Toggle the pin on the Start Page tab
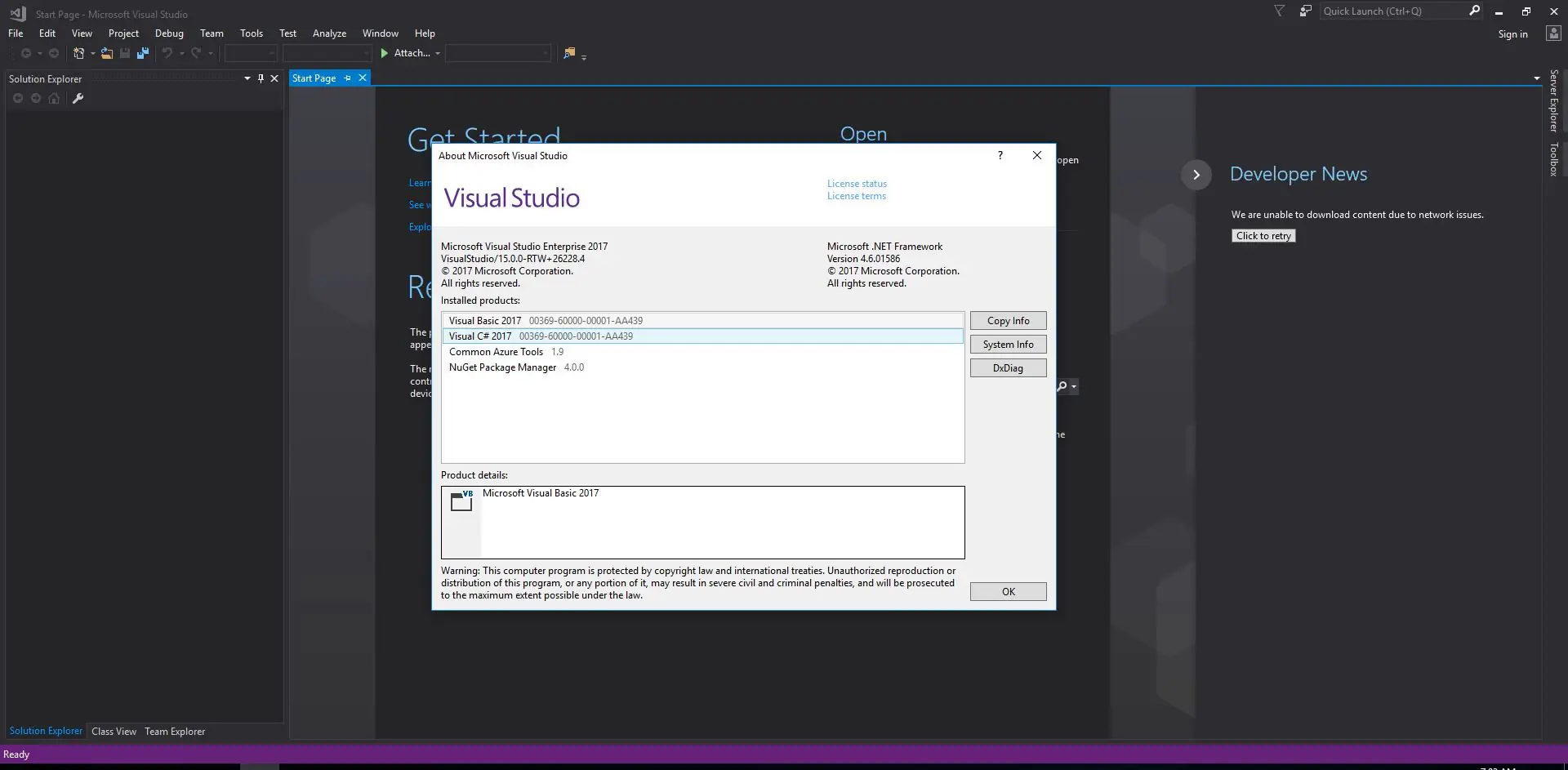 coord(348,78)
